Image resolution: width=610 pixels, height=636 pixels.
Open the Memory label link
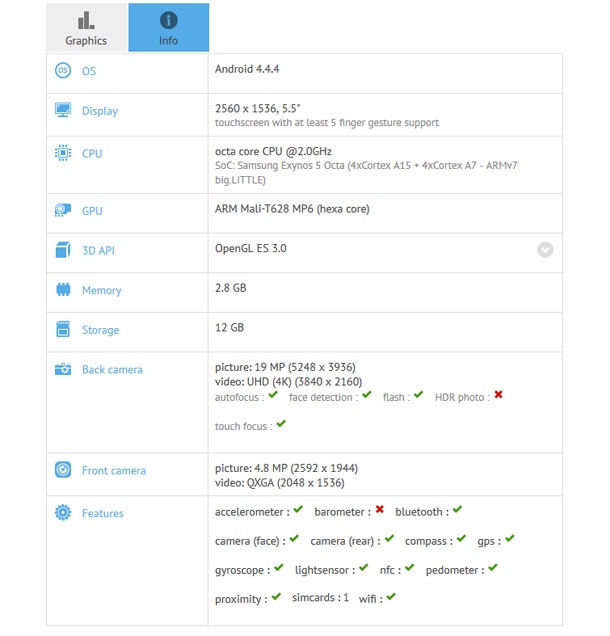tap(102, 290)
